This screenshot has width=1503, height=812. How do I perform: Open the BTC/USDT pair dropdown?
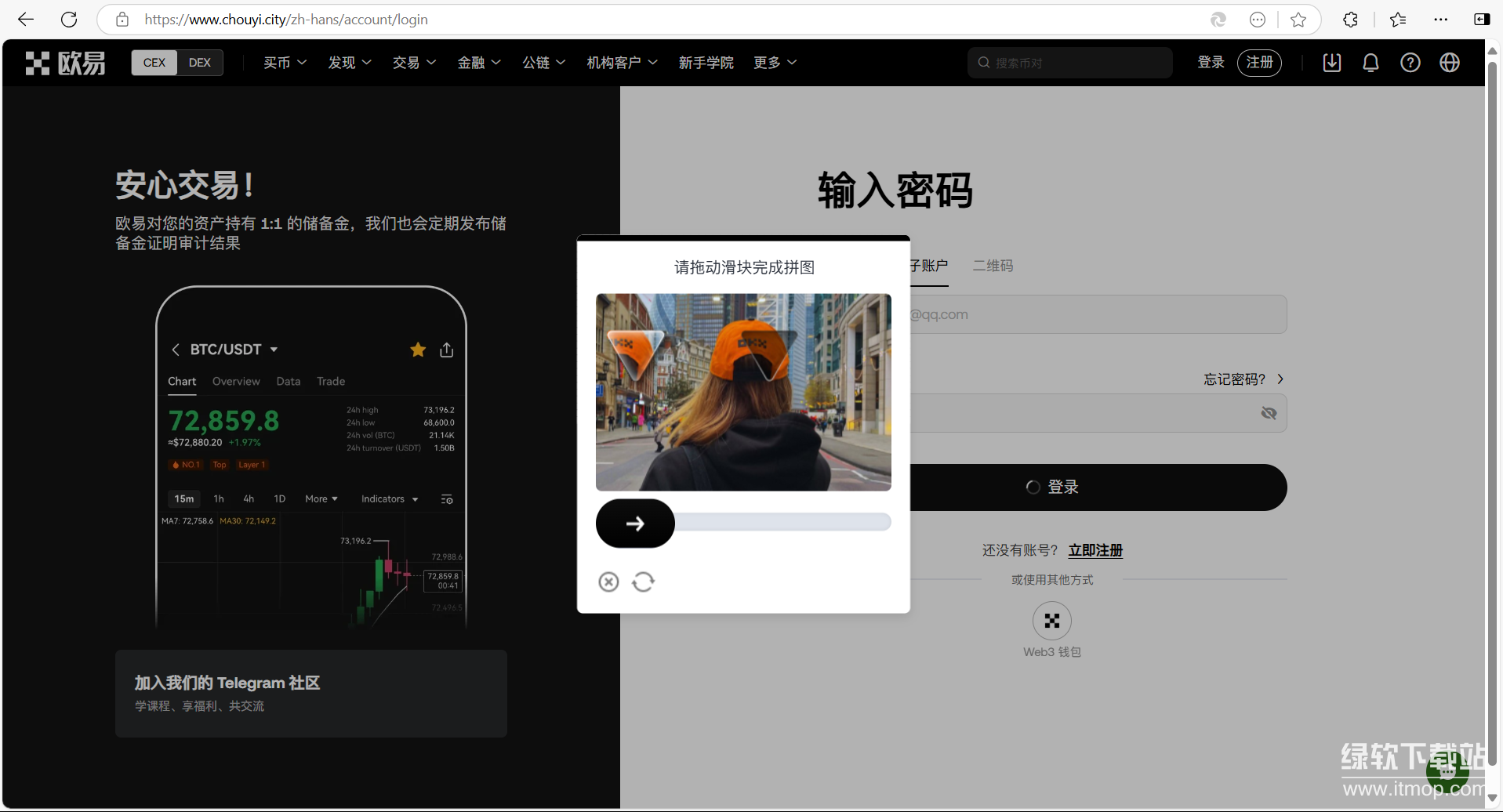234,350
